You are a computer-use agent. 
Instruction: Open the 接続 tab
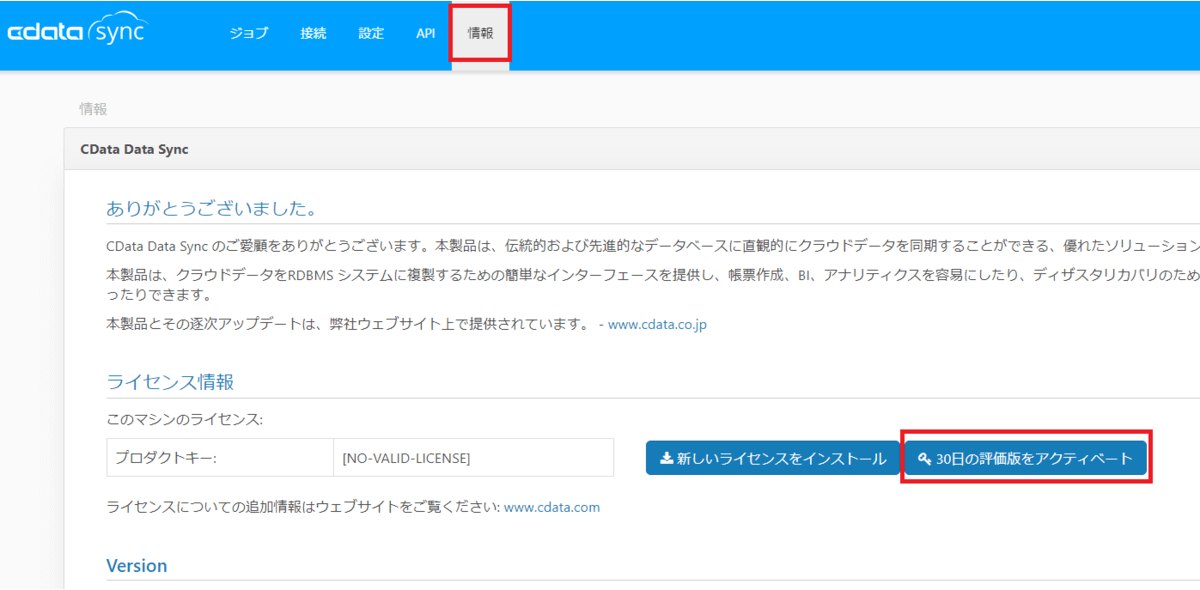click(x=313, y=33)
